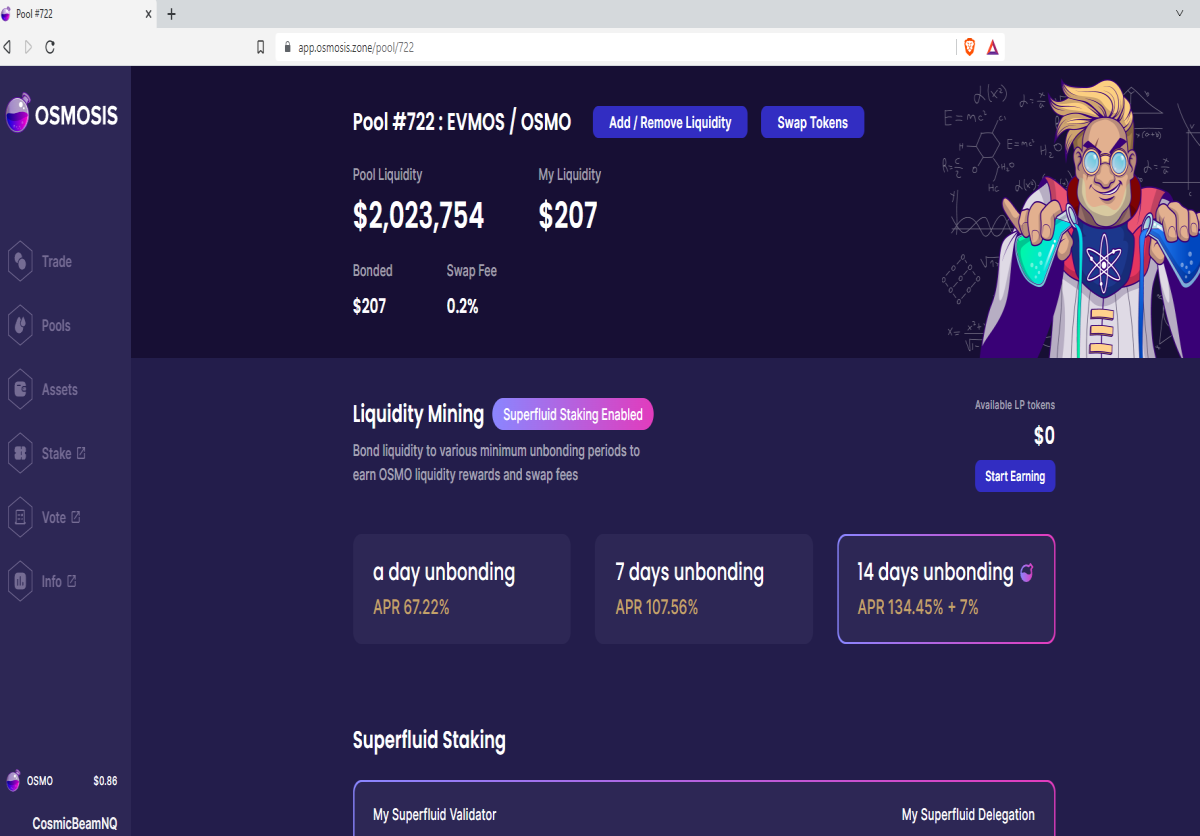This screenshot has width=1200, height=836.
Task: Click the Start Earning button
Action: pos(1015,476)
